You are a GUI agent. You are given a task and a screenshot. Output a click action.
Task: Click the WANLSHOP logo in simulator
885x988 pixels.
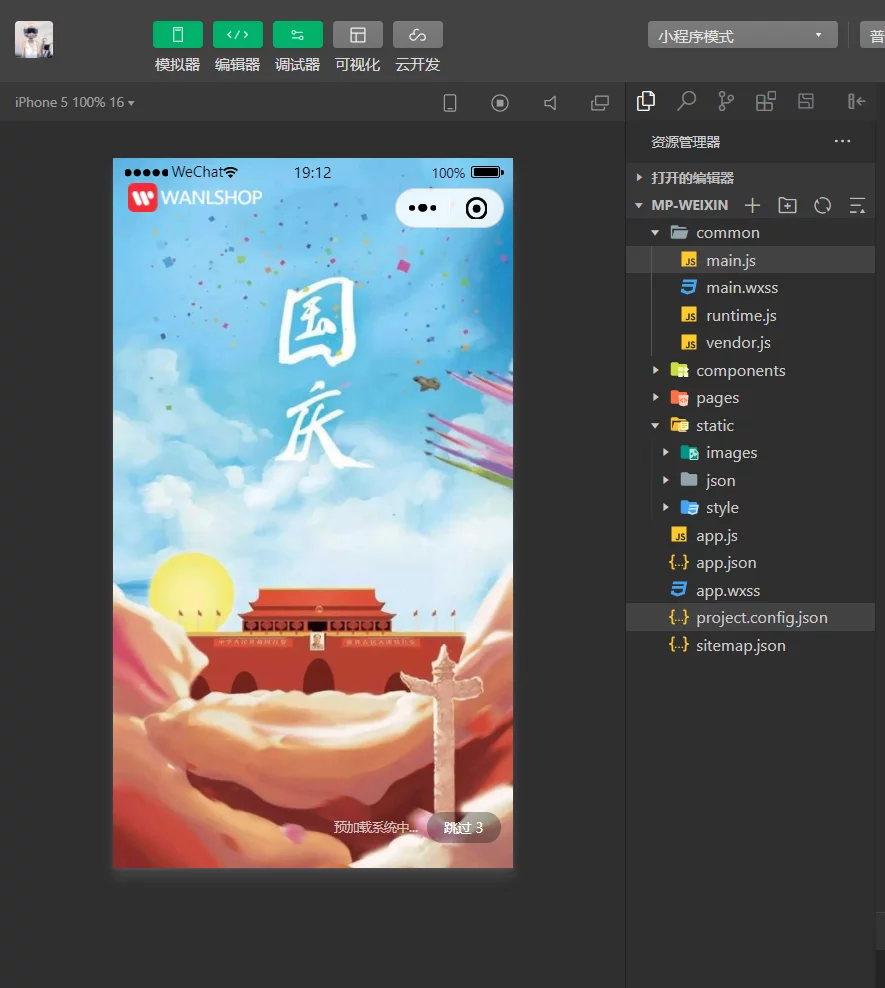(195, 197)
